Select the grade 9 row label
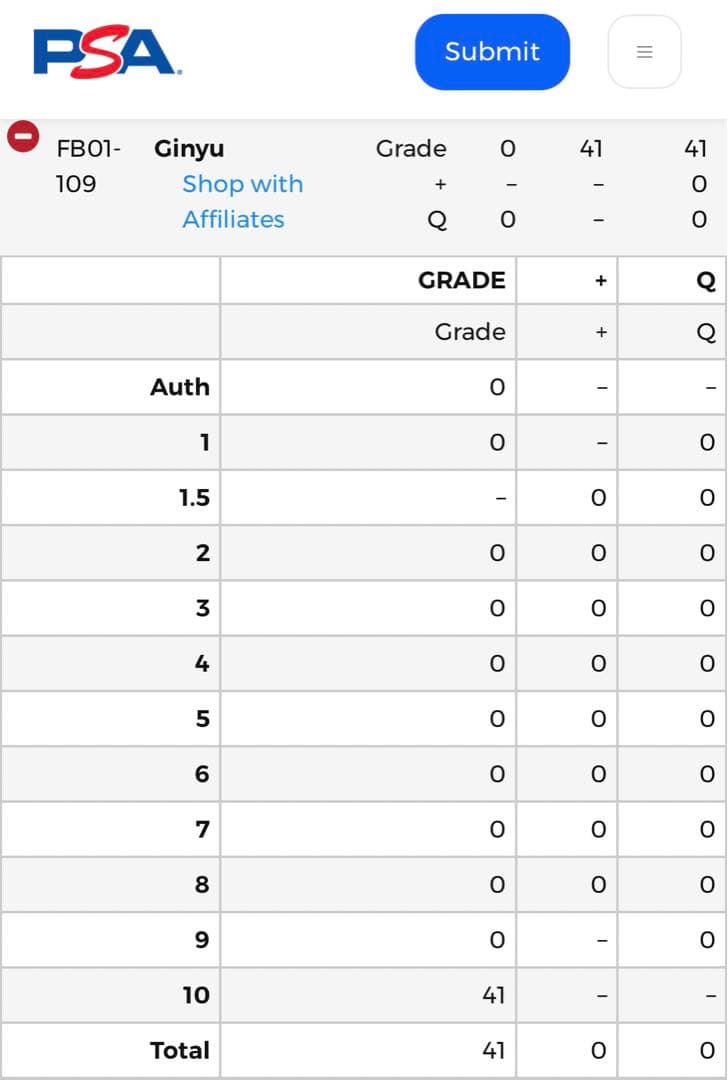 tap(202, 940)
